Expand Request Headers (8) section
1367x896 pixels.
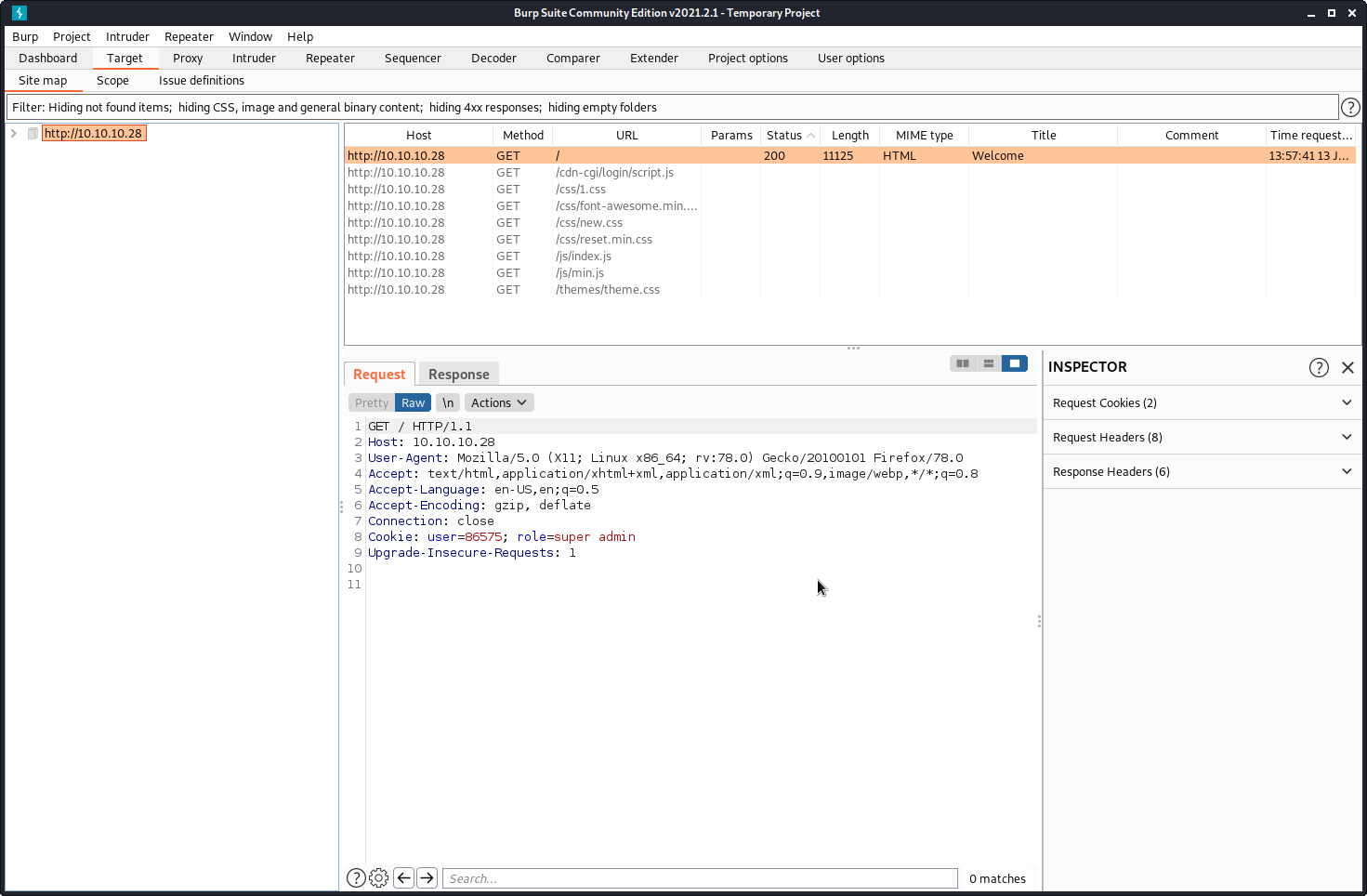click(1203, 437)
